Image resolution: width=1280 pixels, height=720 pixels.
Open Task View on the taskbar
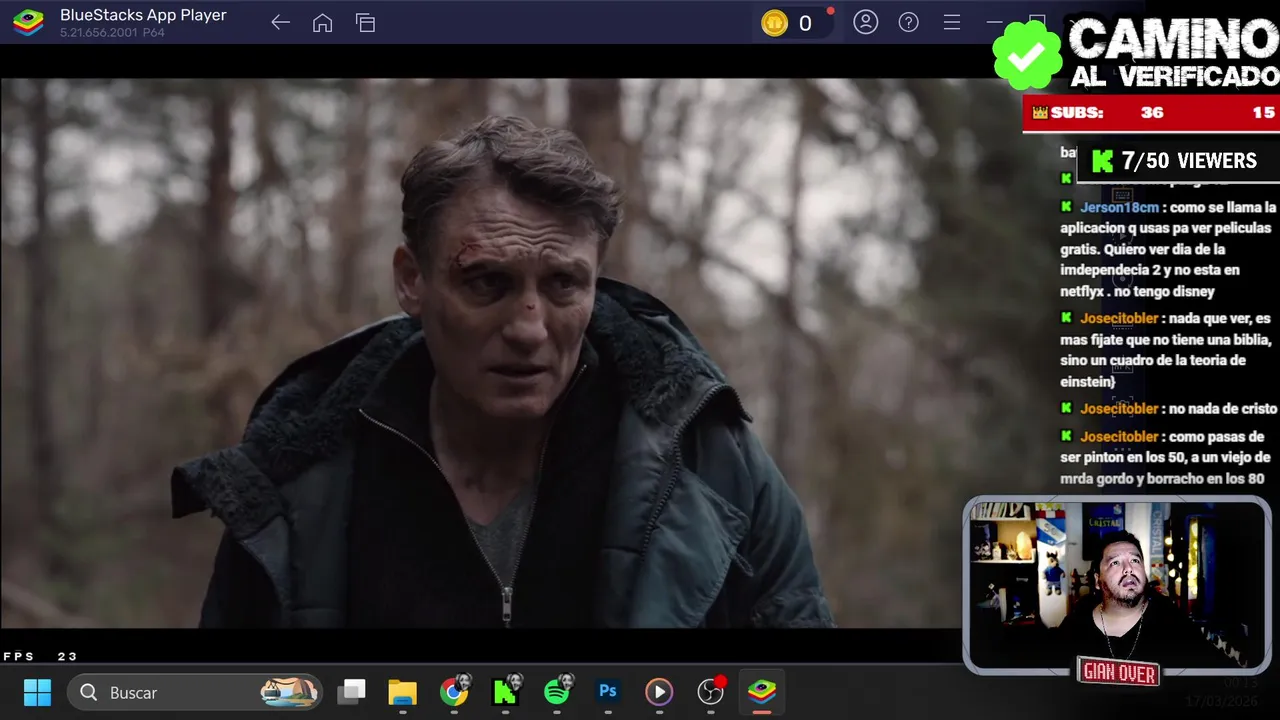click(x=351, y=691)
